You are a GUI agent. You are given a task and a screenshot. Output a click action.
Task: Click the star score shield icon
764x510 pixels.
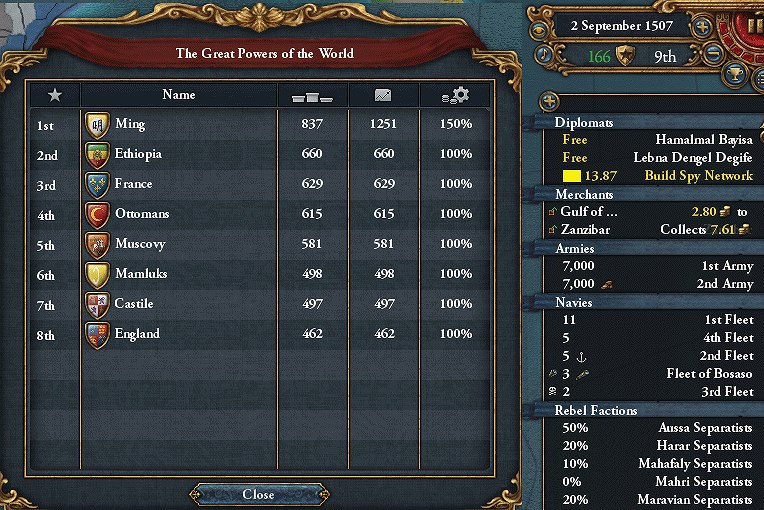click(628, 56)
